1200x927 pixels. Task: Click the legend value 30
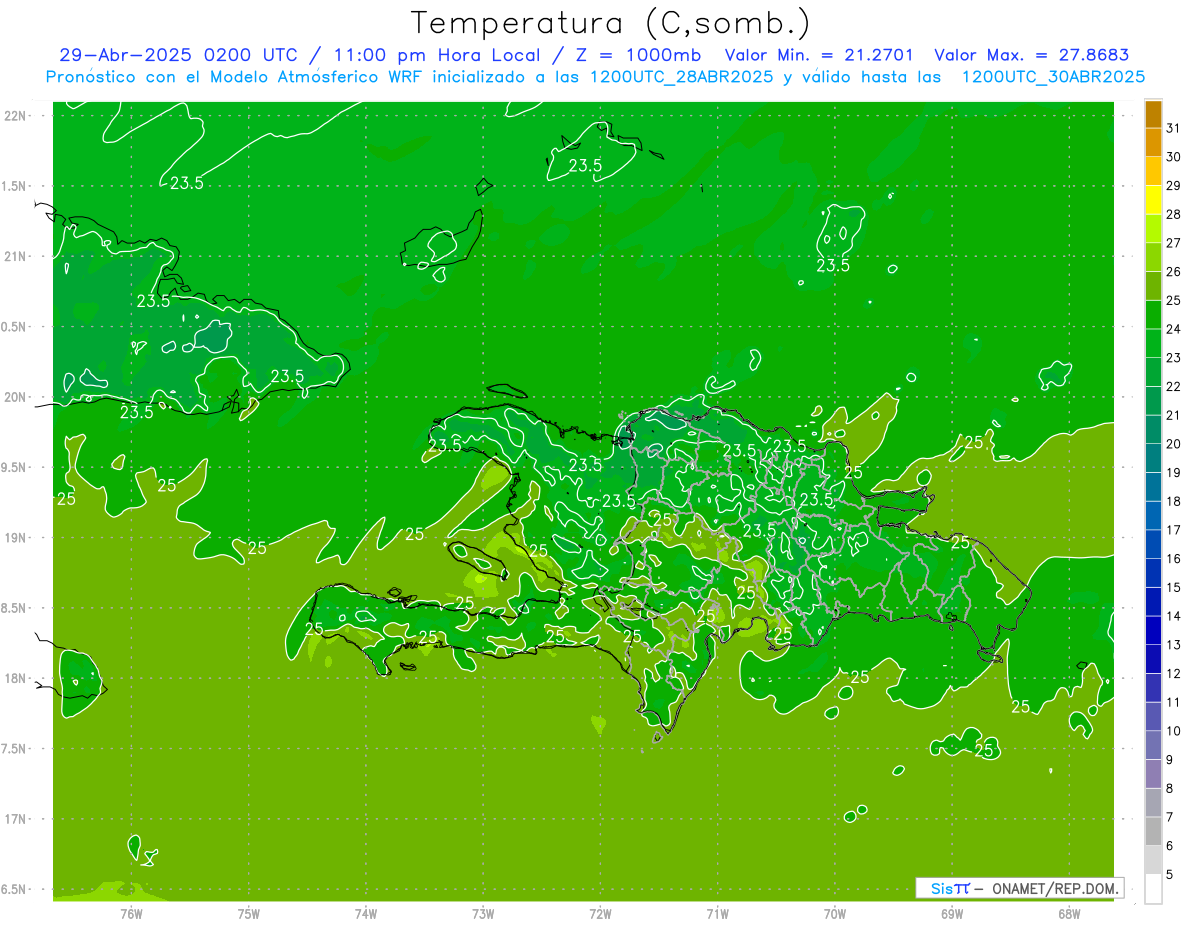pyautogui.click(x=1173, y=156)
